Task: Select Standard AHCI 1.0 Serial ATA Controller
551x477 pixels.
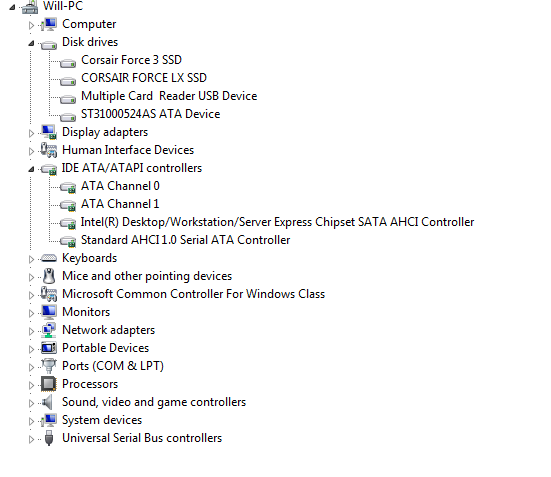Action: [x=186, y=240]
